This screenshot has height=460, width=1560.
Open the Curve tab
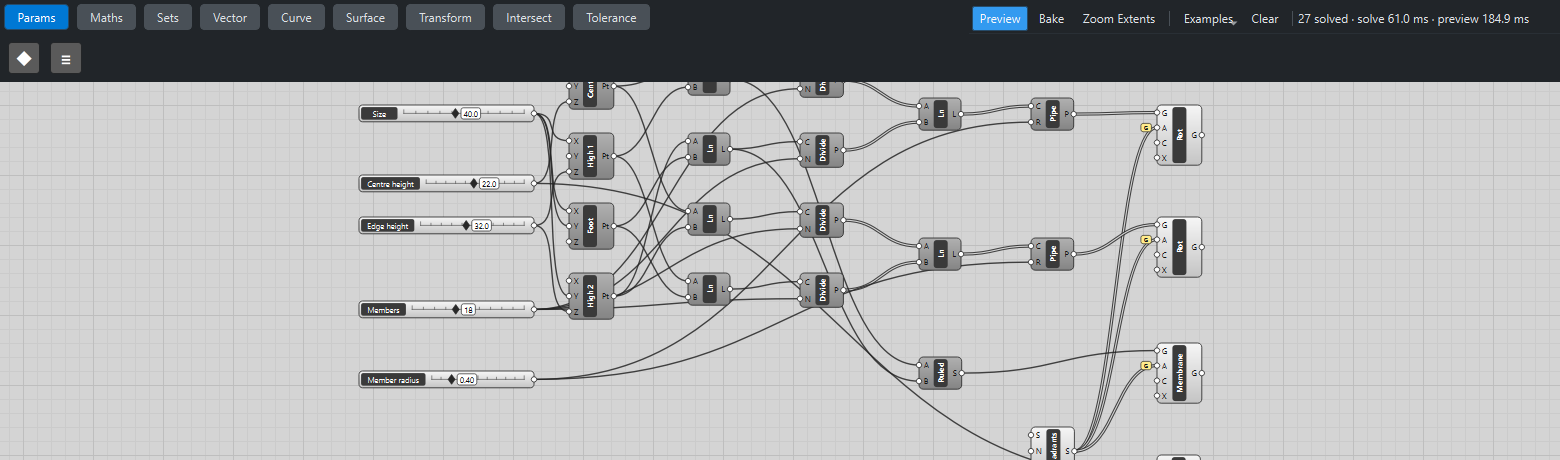coord(296,17)
